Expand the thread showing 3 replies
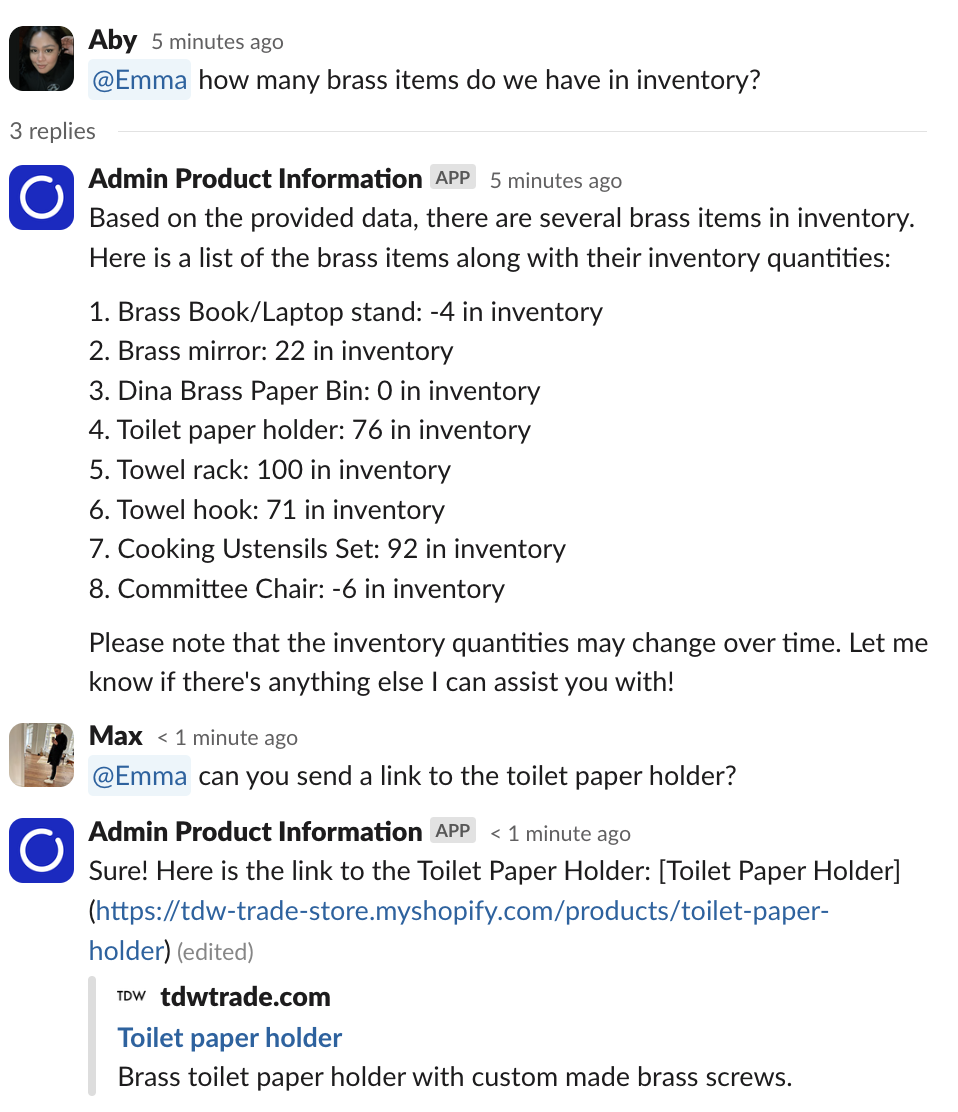Image resolution: width=958 pixels, height=1112 pixels. point(52,130)
